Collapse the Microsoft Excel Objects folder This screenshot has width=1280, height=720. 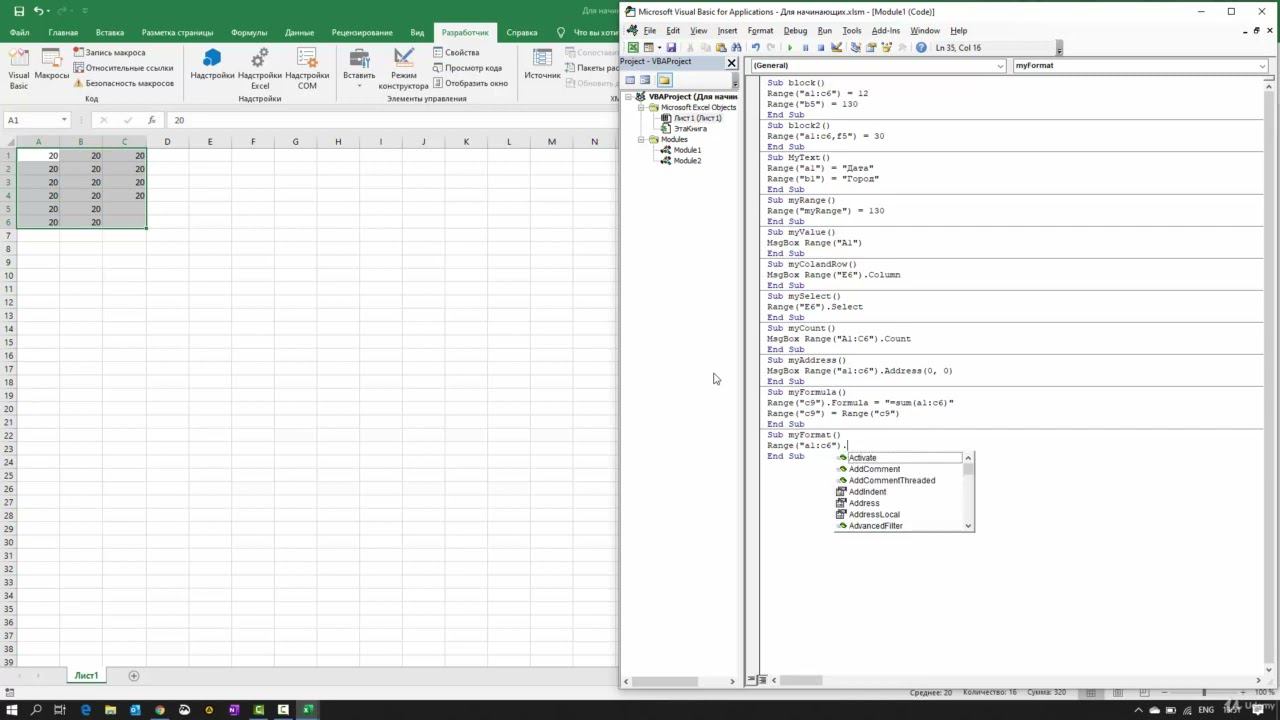tap(642, 107)
